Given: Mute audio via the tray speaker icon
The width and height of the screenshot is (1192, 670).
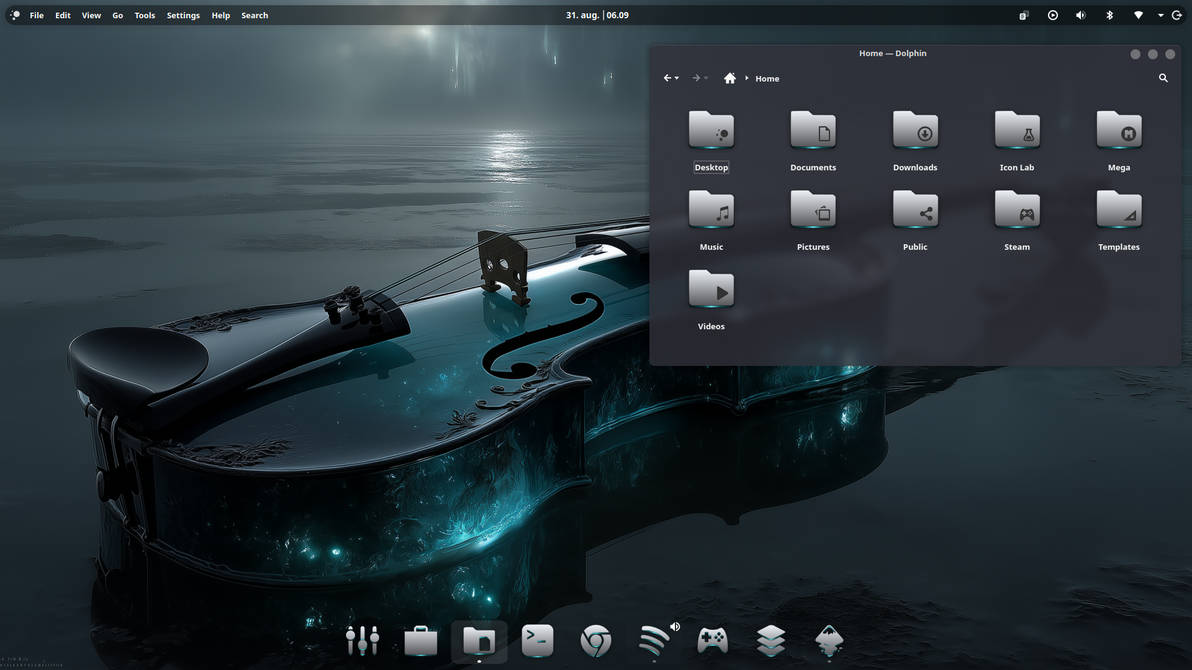Looking at the screenshot, I should point(1080,14).
